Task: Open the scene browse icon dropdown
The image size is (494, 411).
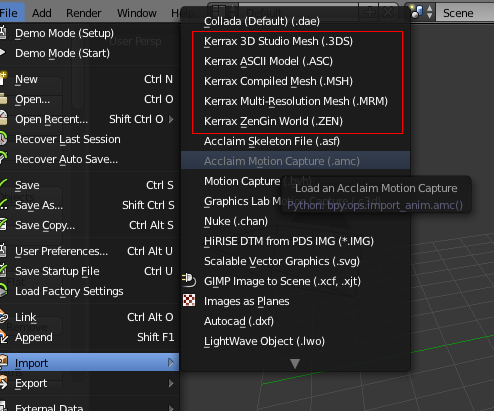Action: [421, 13]
